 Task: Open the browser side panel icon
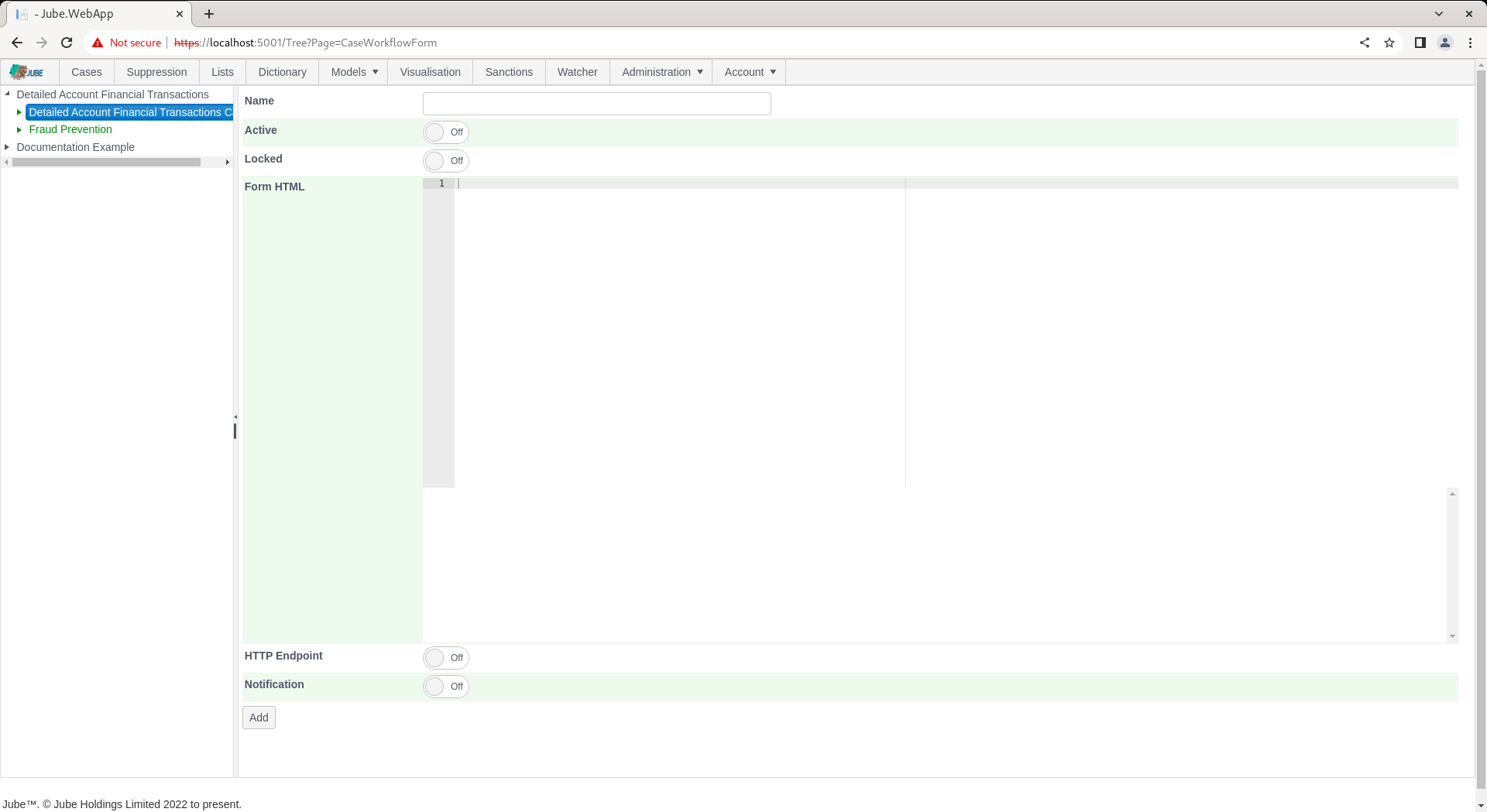click(x=1420, y=43)
